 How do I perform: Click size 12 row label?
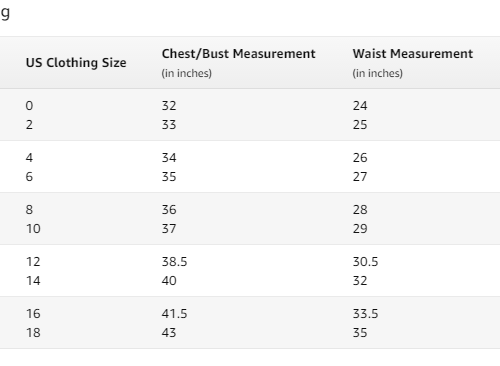click(33, 262)
